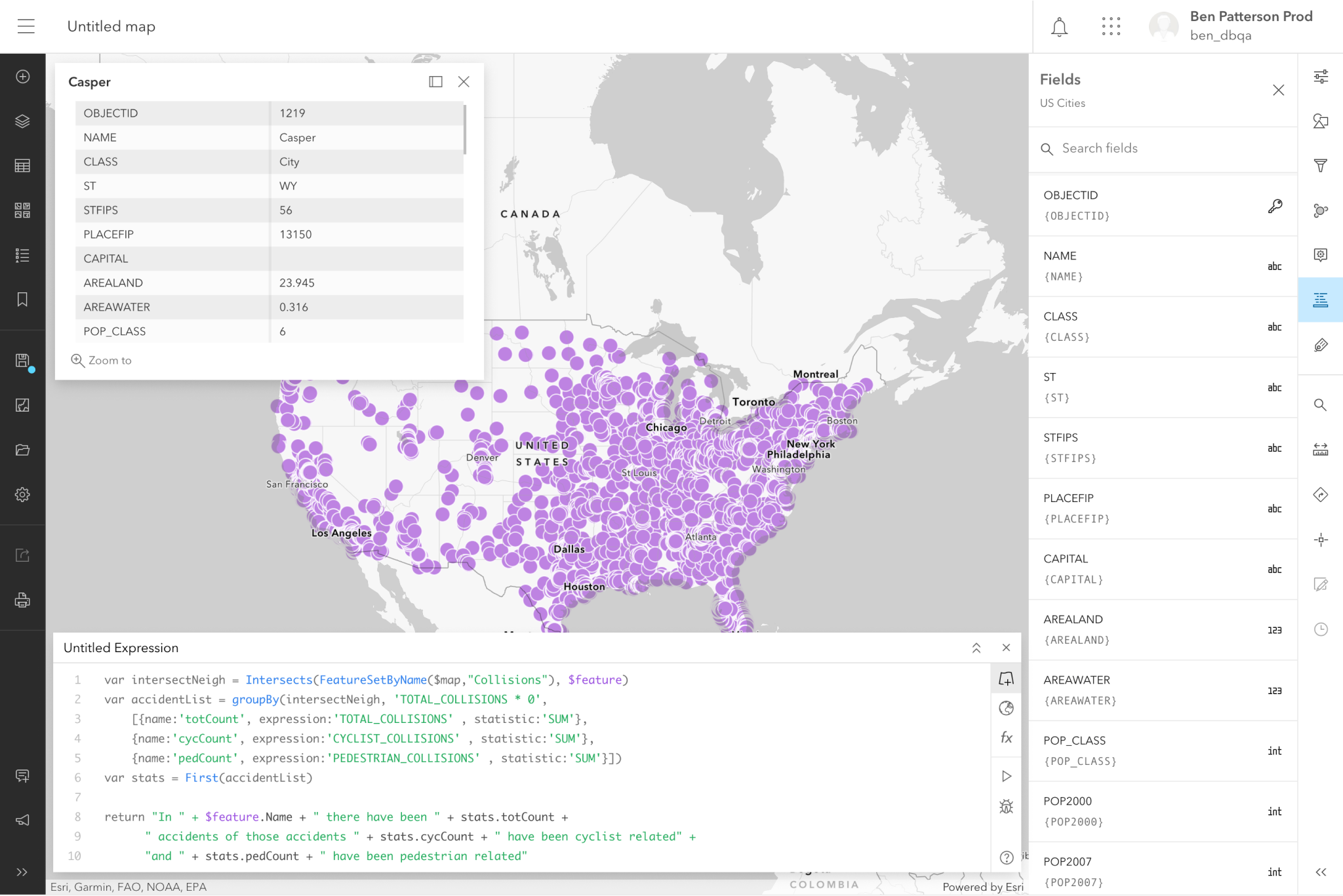Dock the Casper popup window

click(435, 82)
